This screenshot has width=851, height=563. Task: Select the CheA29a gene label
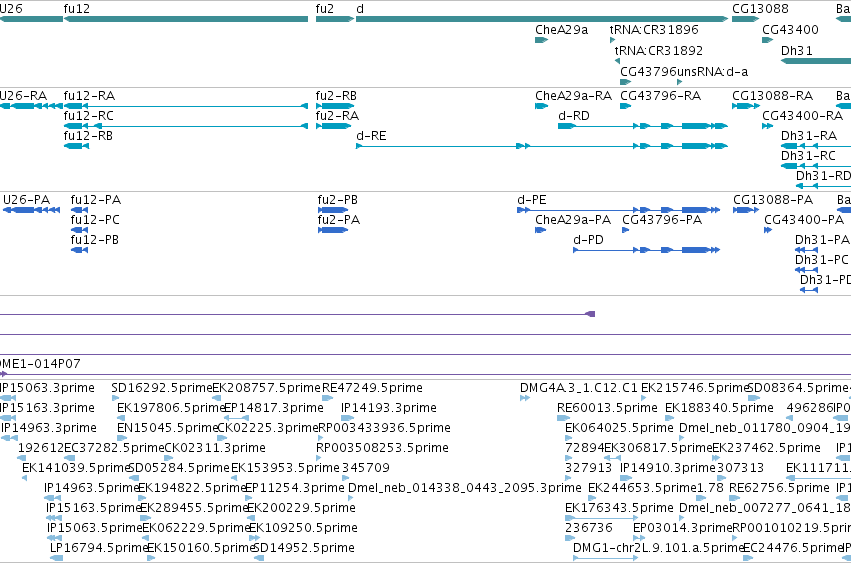561,30
